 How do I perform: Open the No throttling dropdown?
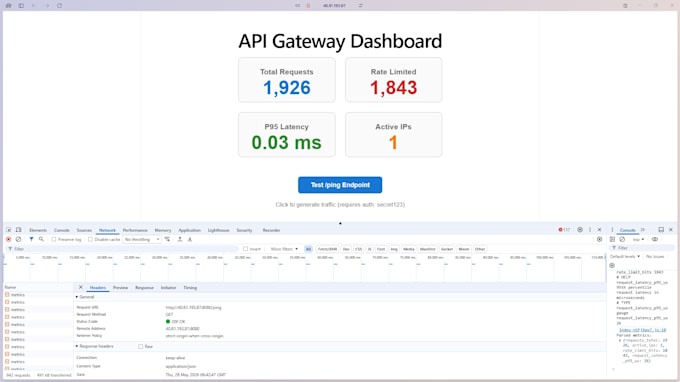point(142,239)
